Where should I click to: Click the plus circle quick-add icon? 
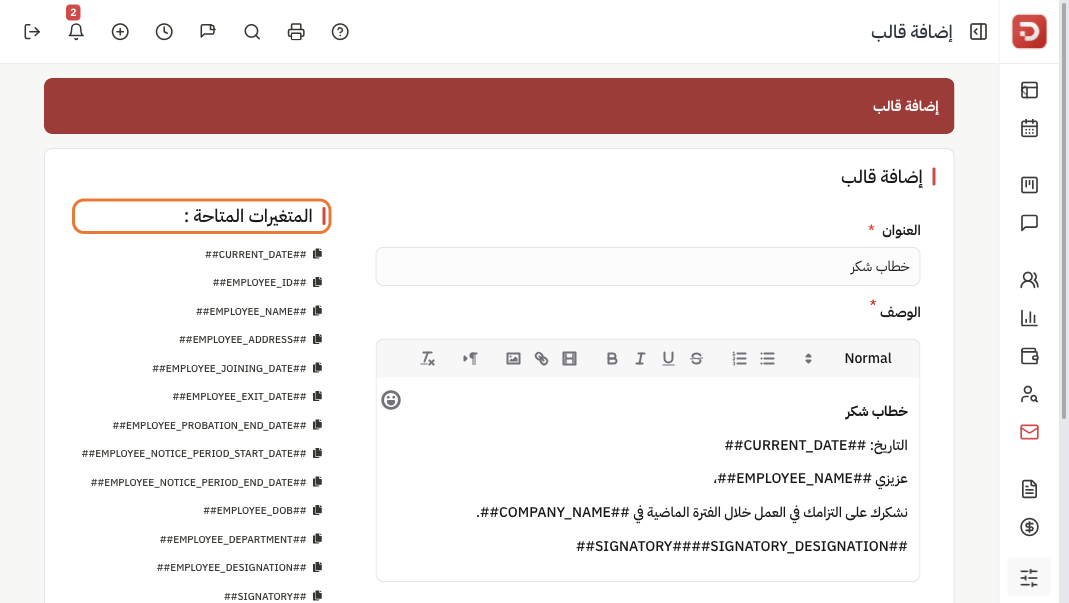click(120, 32)
